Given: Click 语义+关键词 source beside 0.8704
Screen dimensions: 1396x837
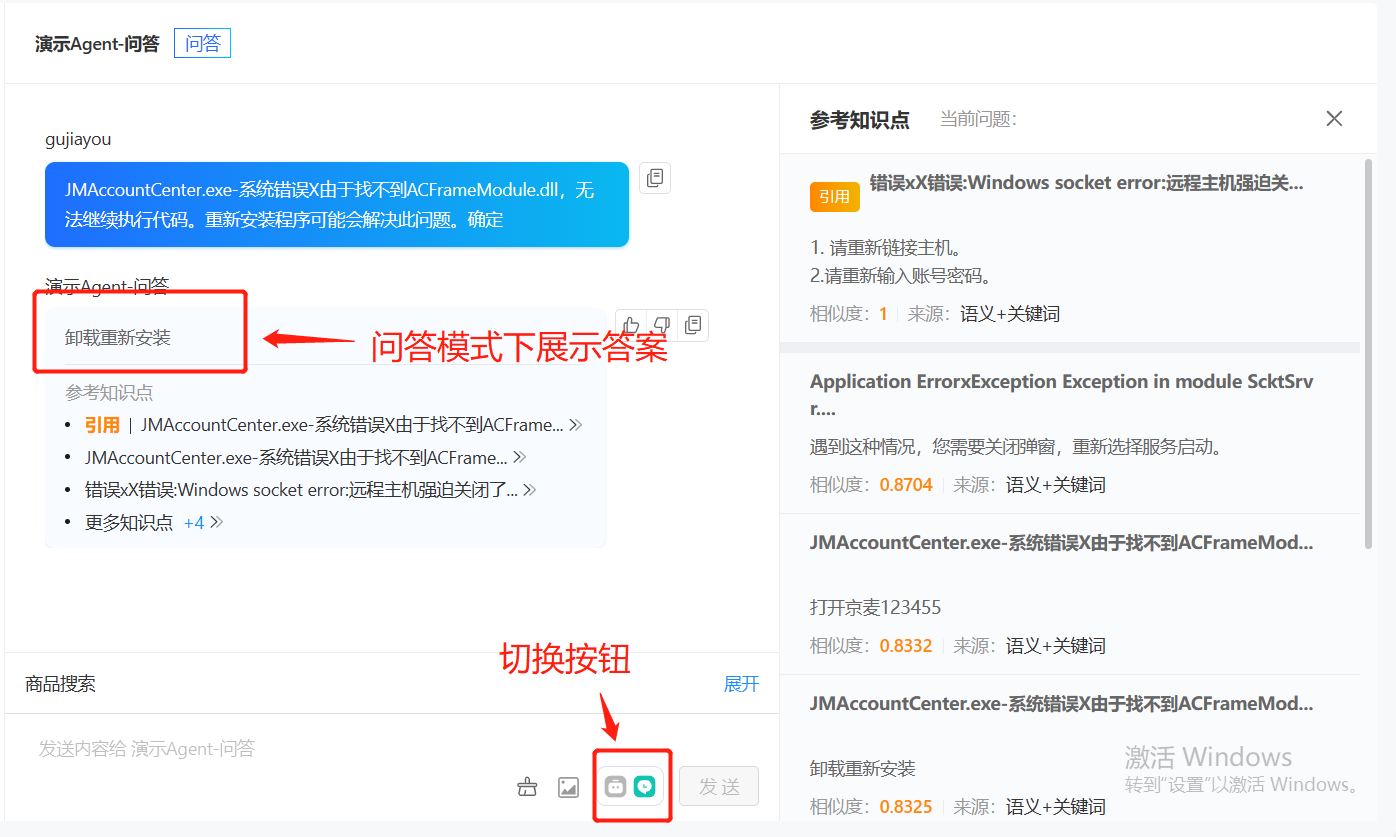Looking at the screenshot, I should pos(1056,485).
